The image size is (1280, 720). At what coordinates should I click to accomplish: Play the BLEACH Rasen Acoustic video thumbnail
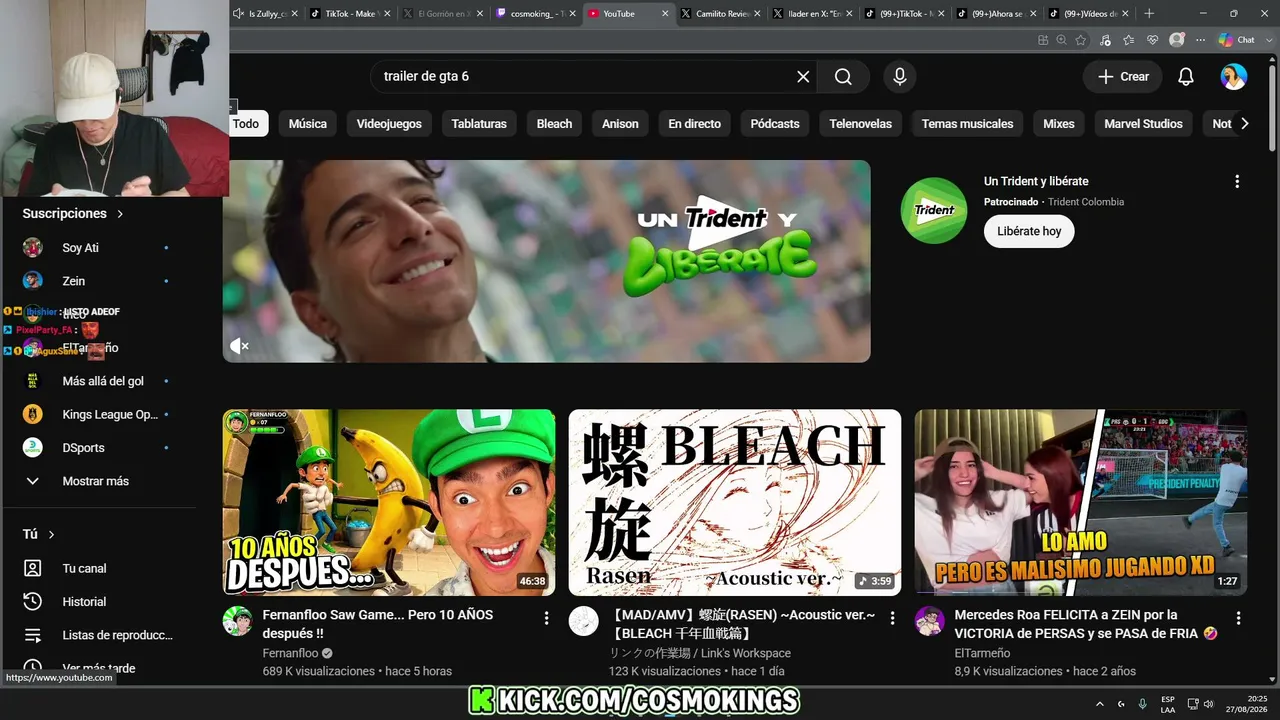coord(735,502)
